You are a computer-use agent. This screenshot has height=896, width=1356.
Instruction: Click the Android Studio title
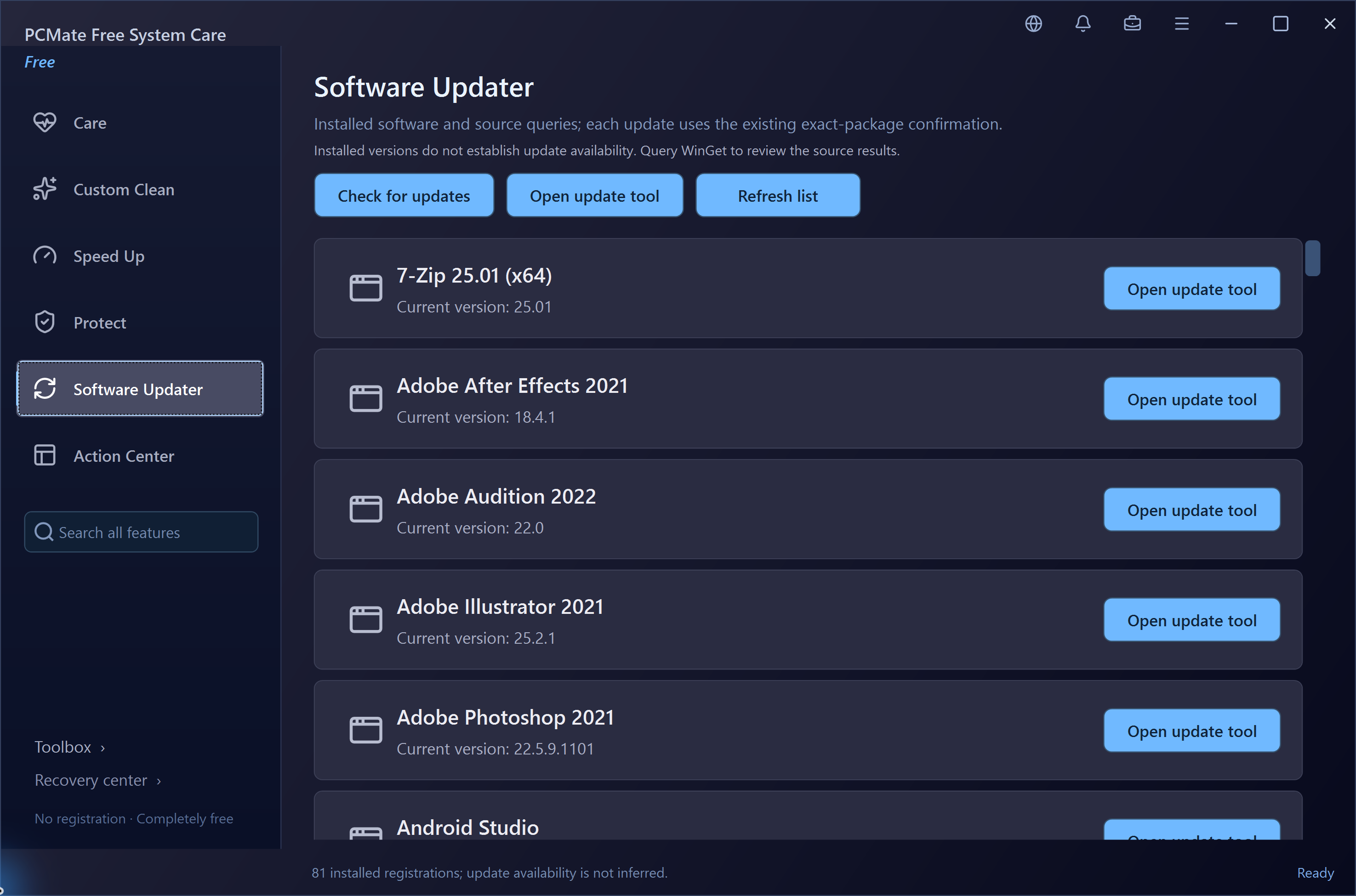pos(467,828)
